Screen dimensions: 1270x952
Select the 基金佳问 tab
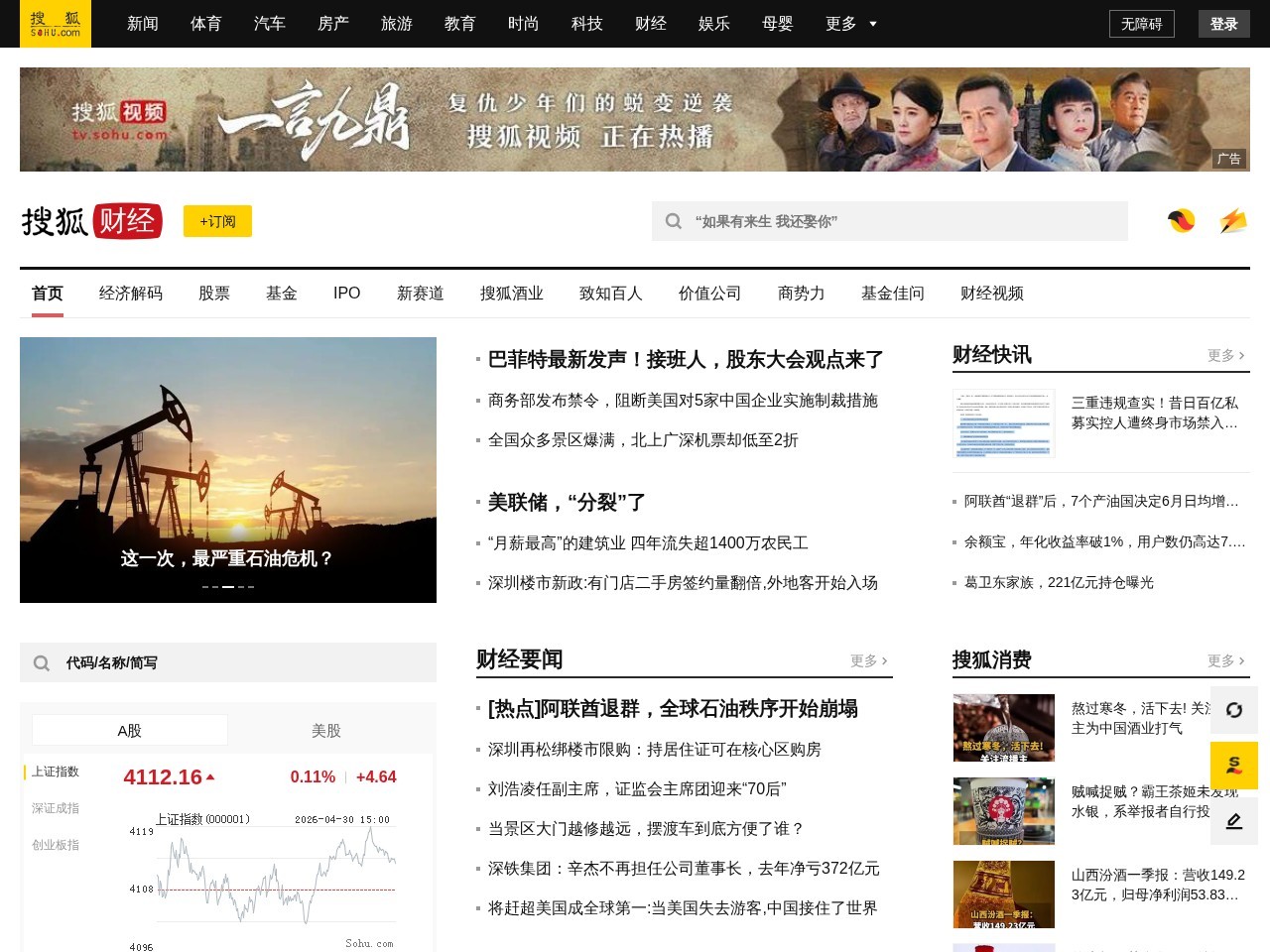click(x=893, y=294)
